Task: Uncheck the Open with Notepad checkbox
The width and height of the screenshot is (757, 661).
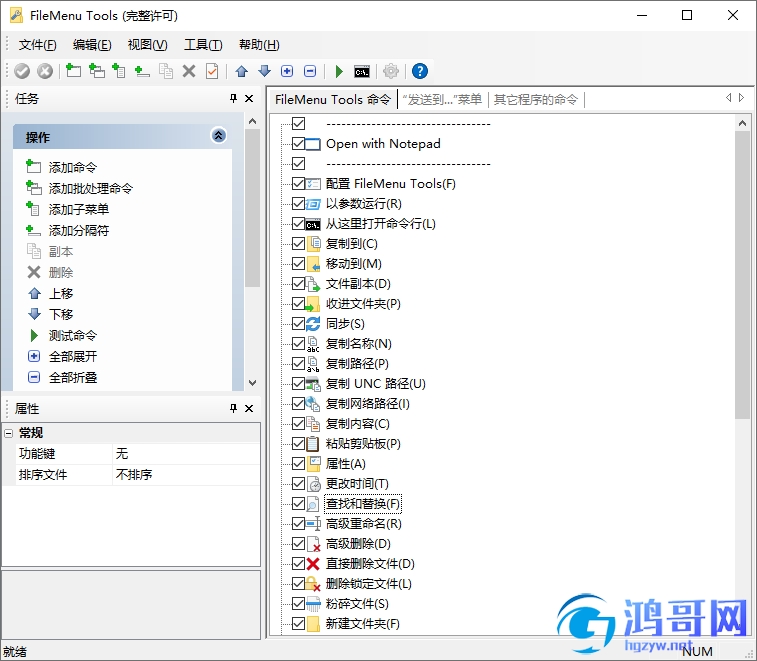Action: pos(298,143)
